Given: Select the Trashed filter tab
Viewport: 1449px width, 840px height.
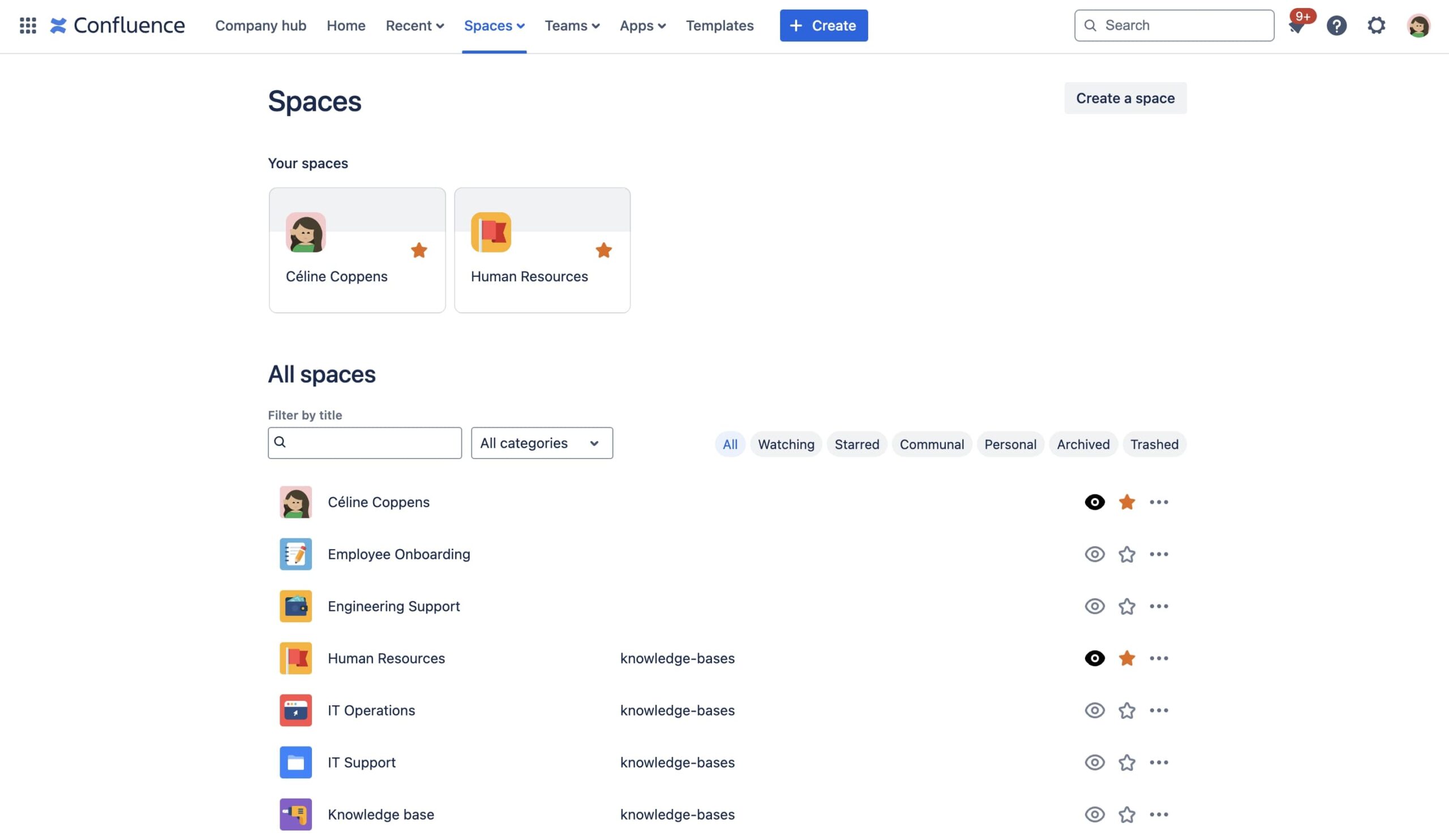Looking at the screenshot, I should click(1154, 444).
